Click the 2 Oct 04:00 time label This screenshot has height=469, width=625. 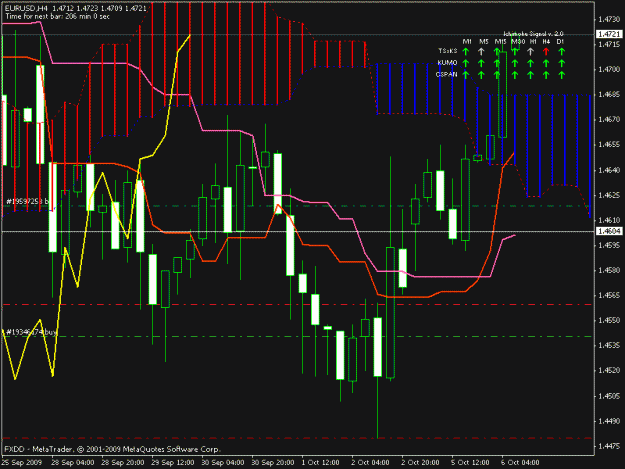click(x=370, y=462)
